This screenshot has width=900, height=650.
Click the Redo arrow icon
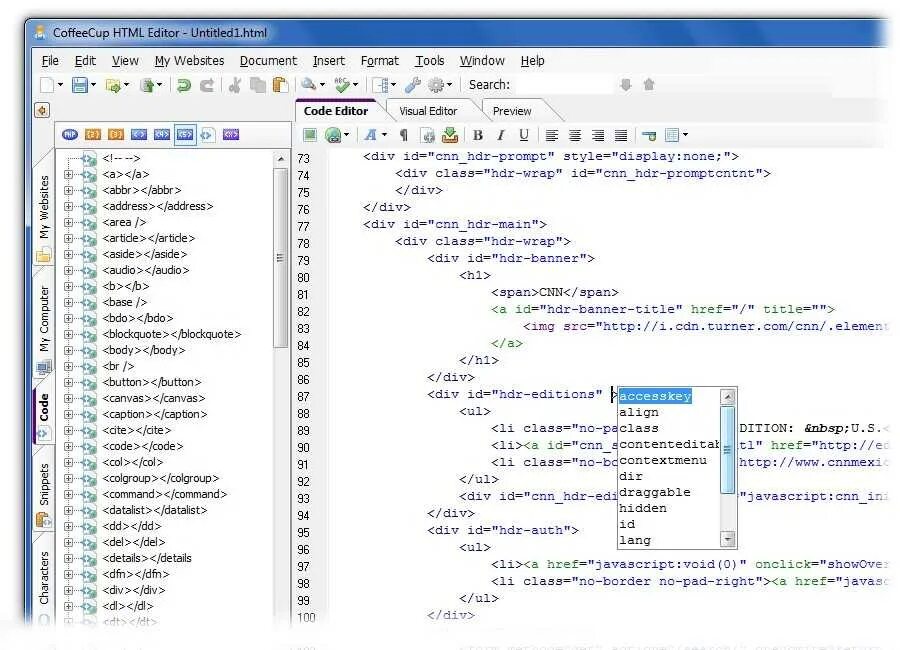tap(207, 86)
